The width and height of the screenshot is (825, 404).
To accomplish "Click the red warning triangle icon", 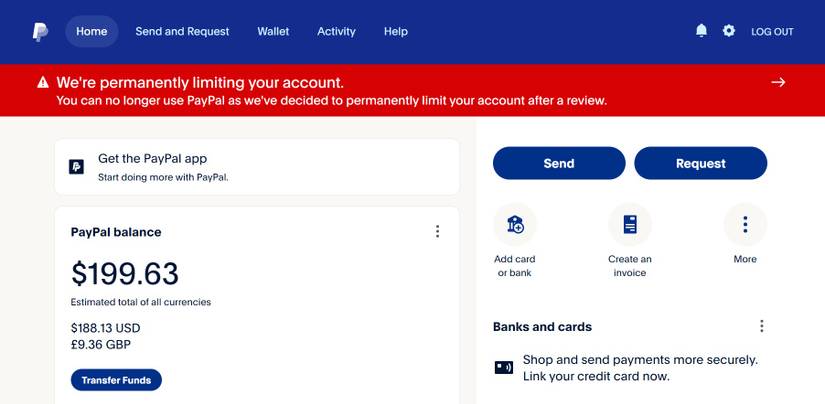I will click(x=43, y=83).
